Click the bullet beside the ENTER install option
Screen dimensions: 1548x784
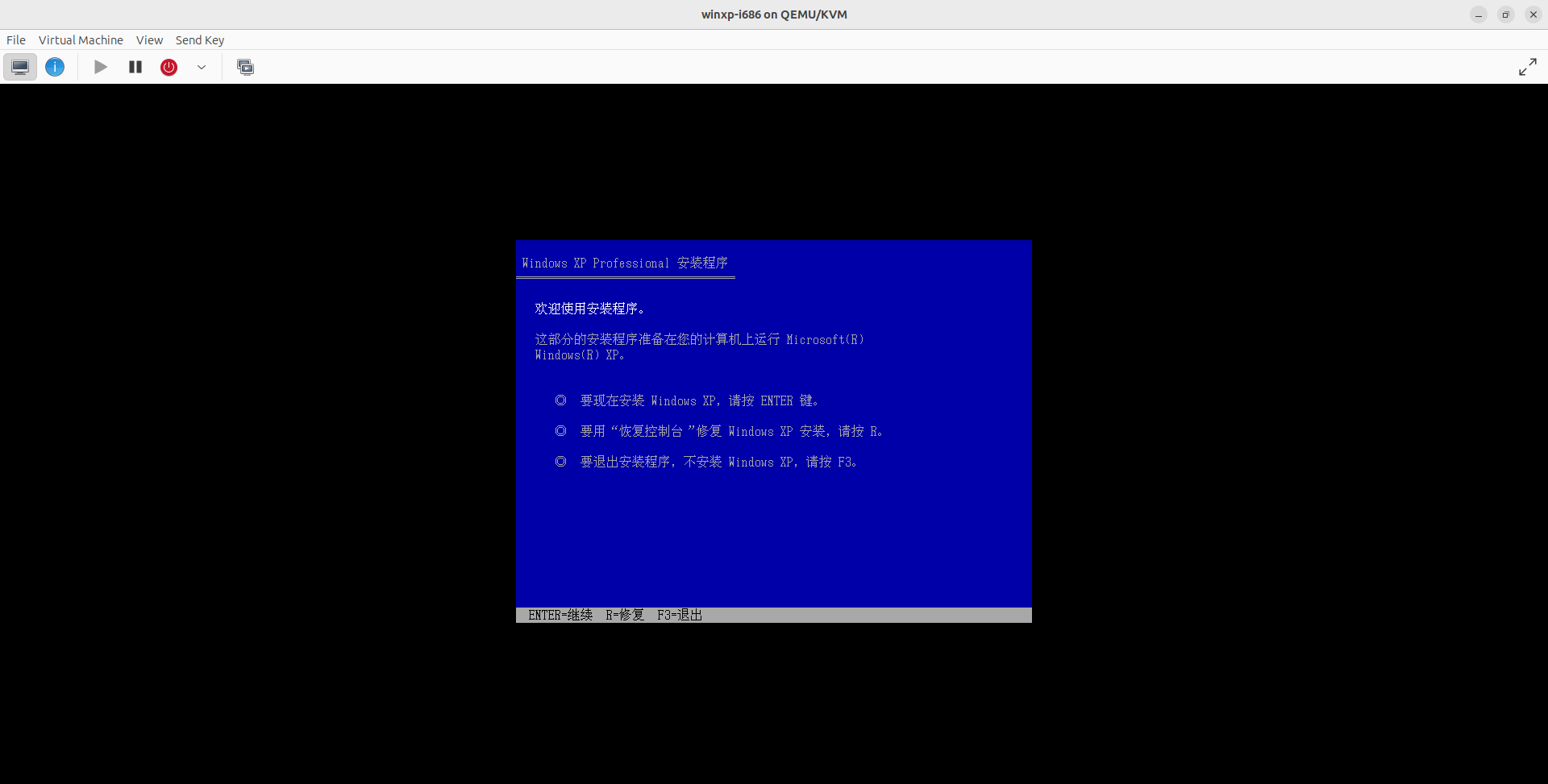click(560, 400)
